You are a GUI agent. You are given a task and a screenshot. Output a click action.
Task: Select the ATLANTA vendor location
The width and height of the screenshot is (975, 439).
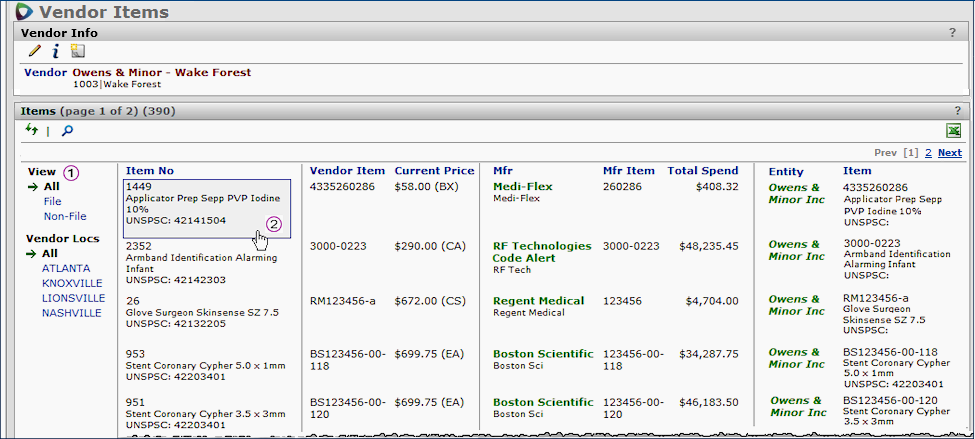pyautogui.click(x=66, y=268)
